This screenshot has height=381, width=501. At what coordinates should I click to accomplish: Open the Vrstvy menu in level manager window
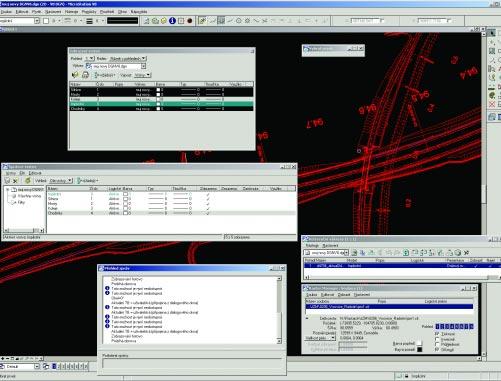pos(11,173)
